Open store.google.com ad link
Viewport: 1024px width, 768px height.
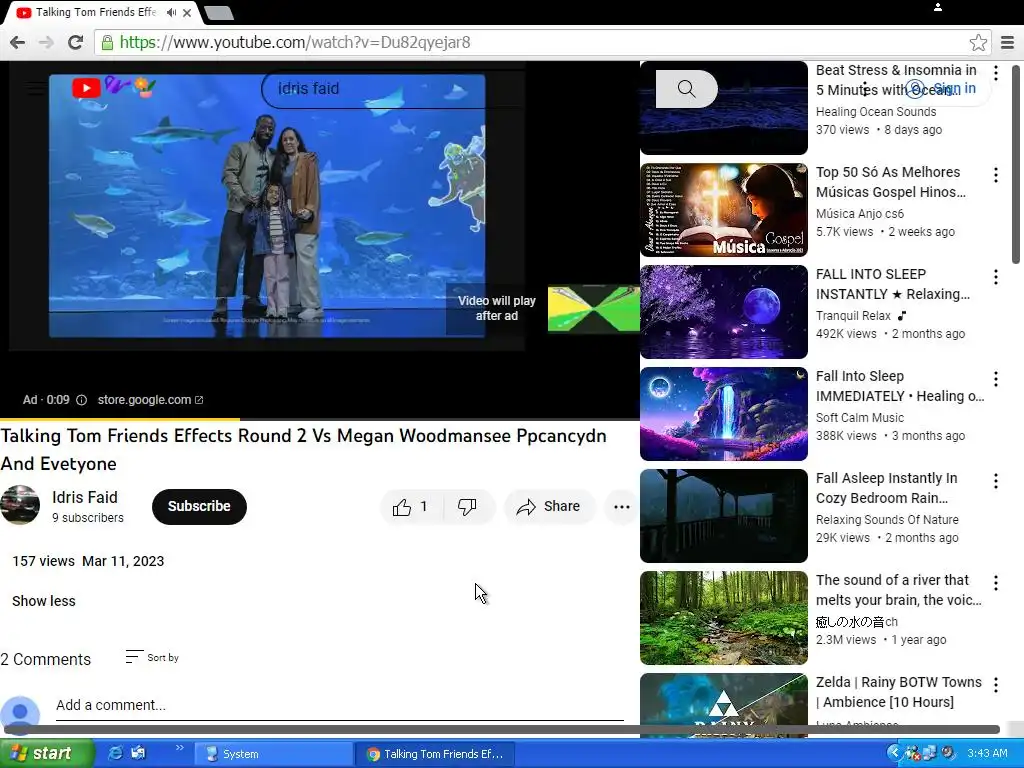coord(150,400)
